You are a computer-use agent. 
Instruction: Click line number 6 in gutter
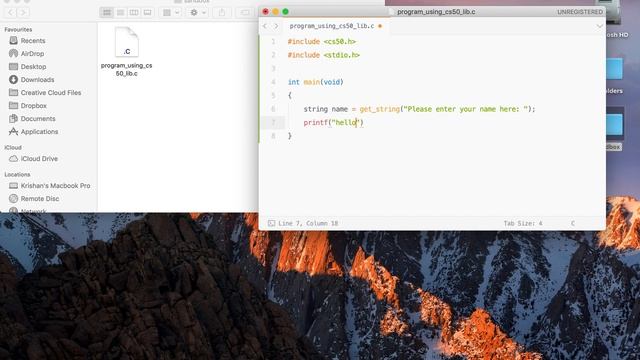point(273,109)
